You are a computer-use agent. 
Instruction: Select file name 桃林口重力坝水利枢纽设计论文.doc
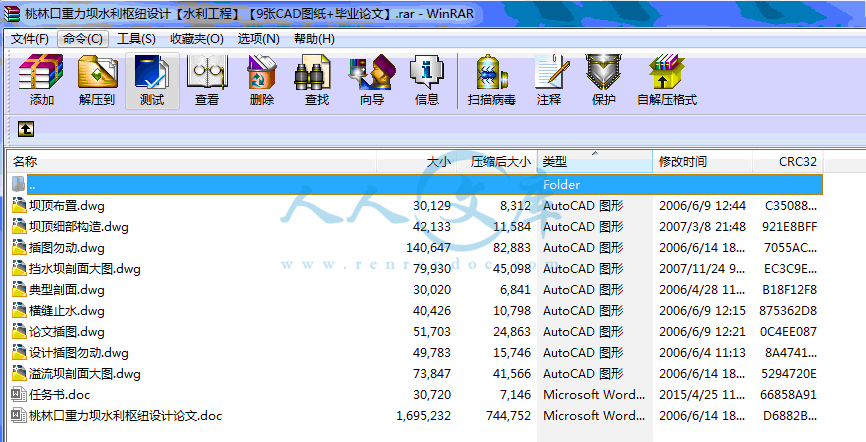(126, 415)
